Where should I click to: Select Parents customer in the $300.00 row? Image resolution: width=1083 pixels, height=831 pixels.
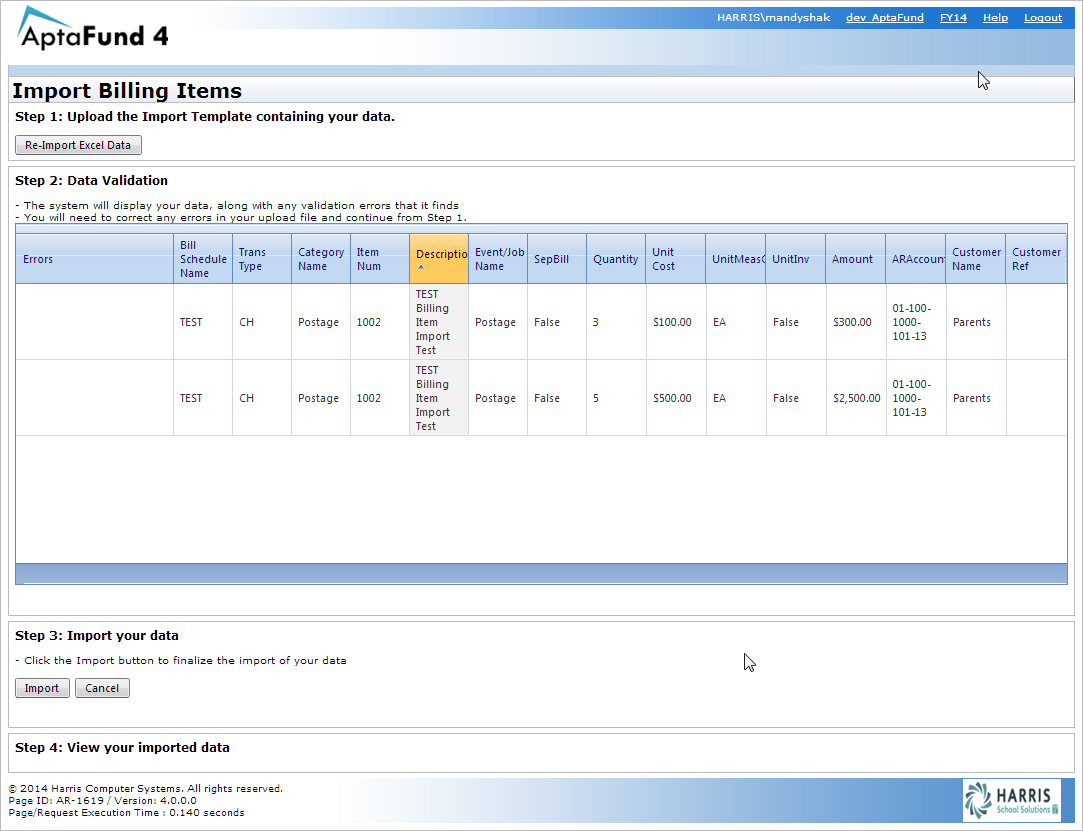click(976, 322)
